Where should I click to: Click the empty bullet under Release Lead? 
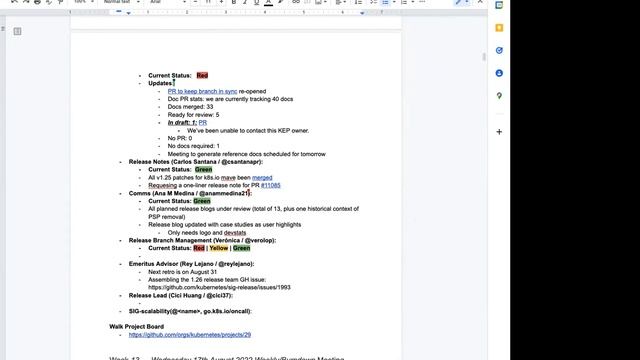coord(140,303)
